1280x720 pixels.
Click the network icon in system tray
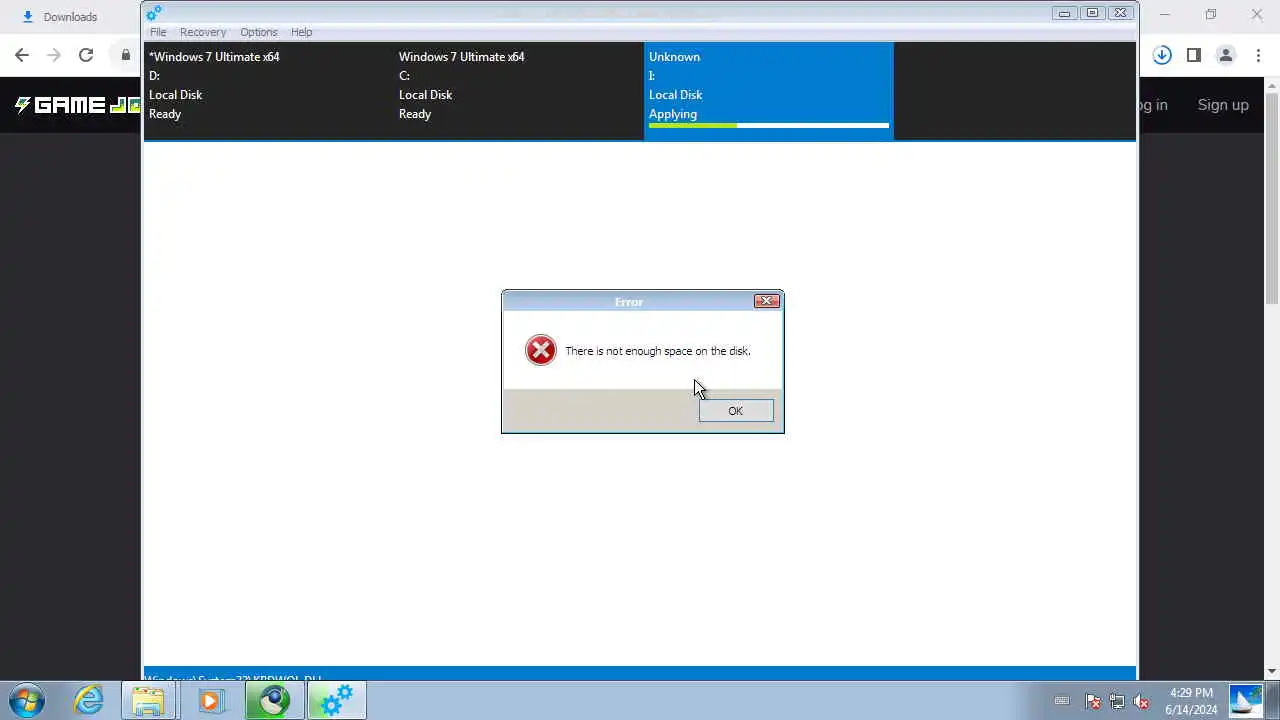(x=1117, y=701)
